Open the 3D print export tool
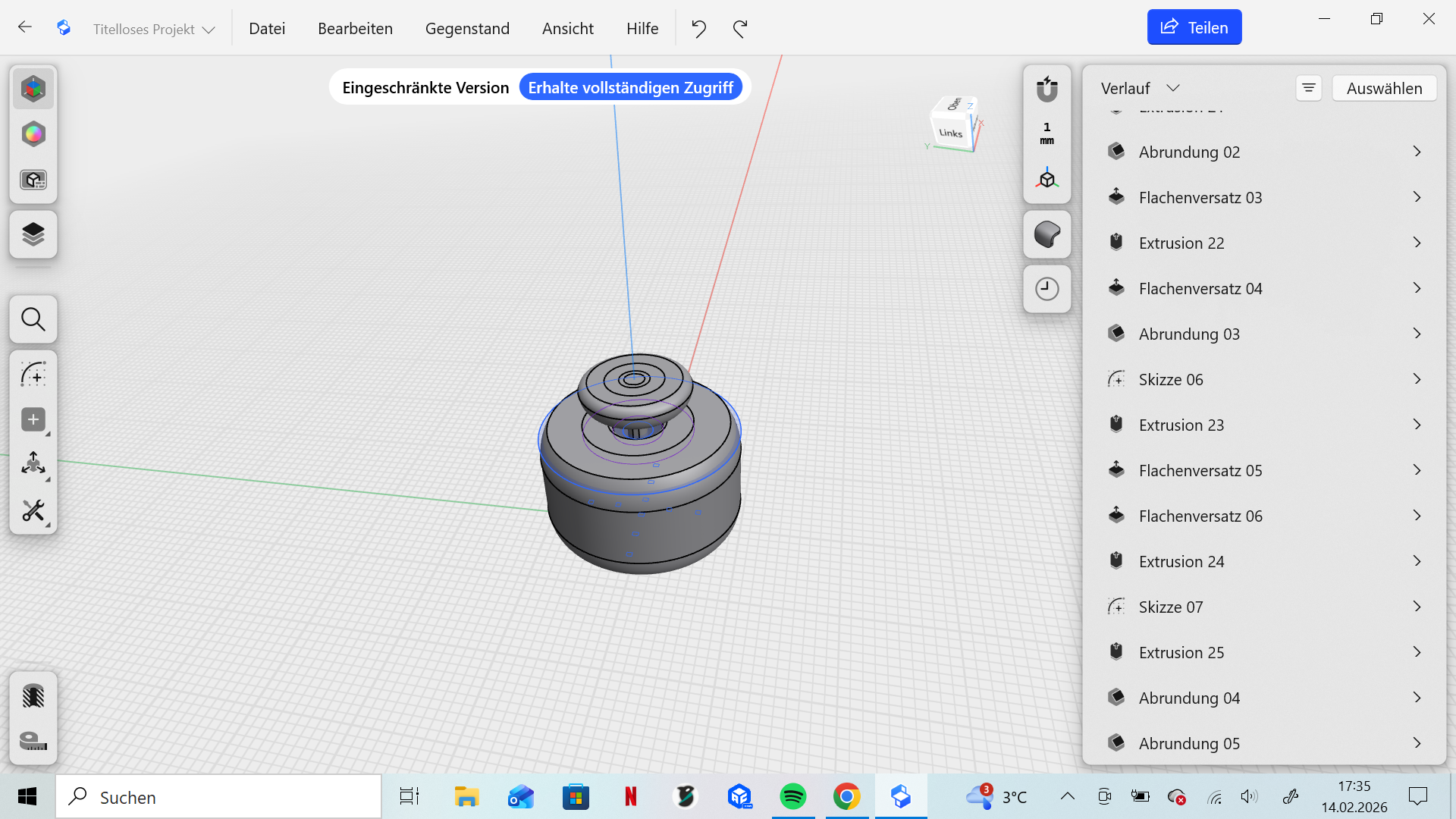 [33, 696]
